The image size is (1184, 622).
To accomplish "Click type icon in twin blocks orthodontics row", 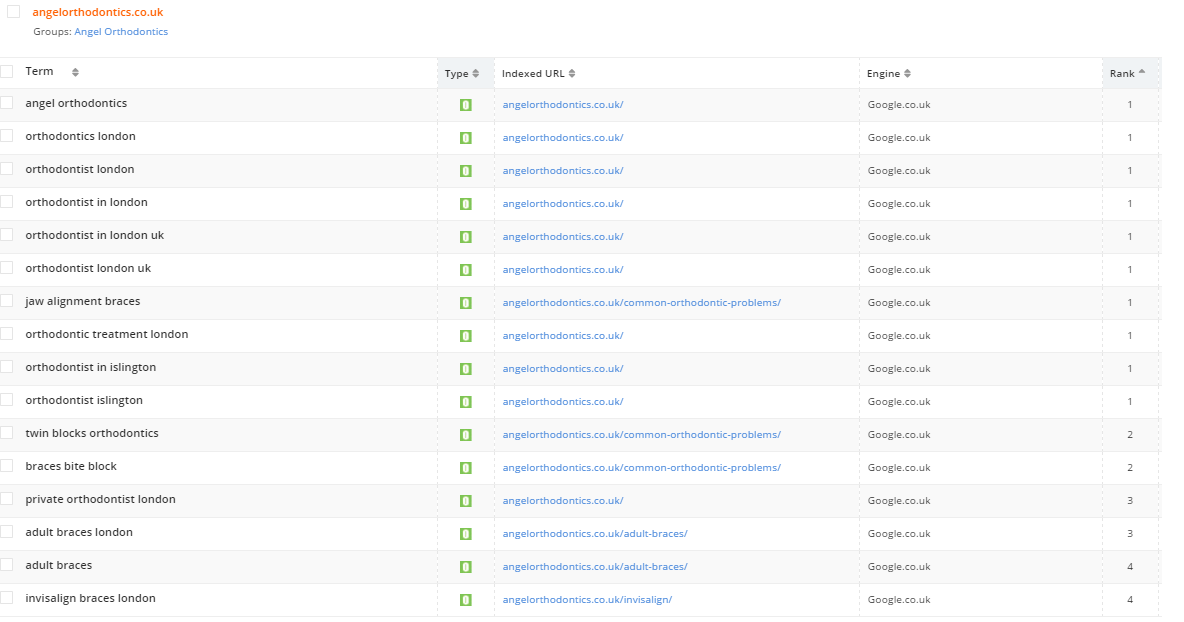I will (465, 435).
